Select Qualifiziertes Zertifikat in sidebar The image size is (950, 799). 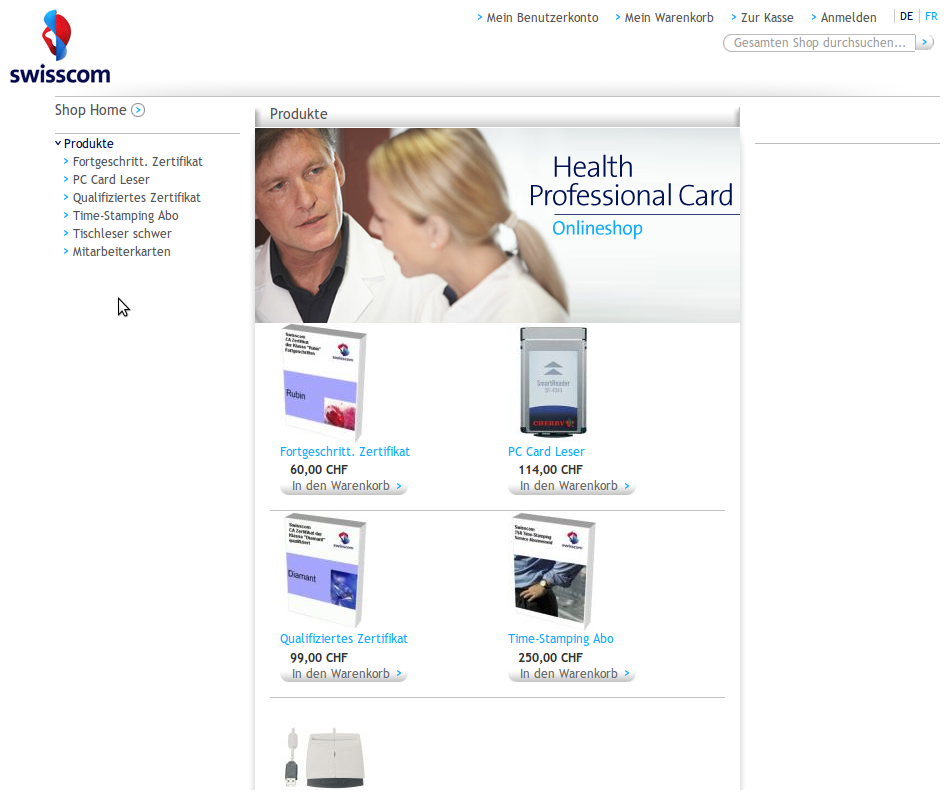136,197
